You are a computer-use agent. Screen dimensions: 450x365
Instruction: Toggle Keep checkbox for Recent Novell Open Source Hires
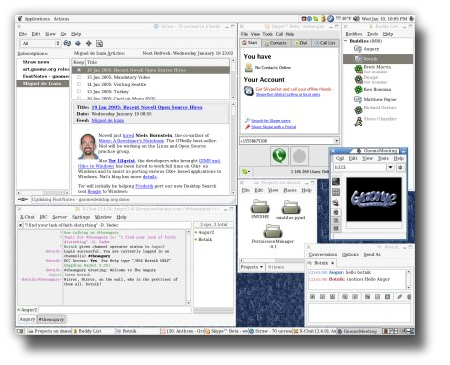tap(79, 70)
